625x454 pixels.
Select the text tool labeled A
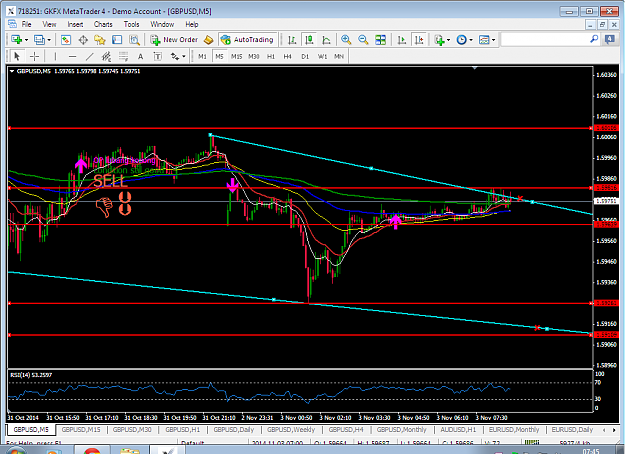pos(140,57)
